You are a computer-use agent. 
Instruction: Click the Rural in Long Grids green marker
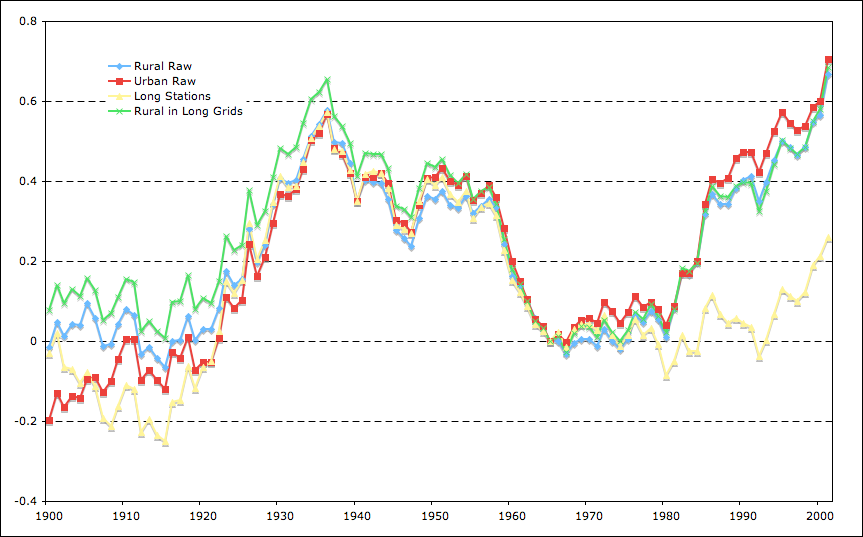pos(119,111)
